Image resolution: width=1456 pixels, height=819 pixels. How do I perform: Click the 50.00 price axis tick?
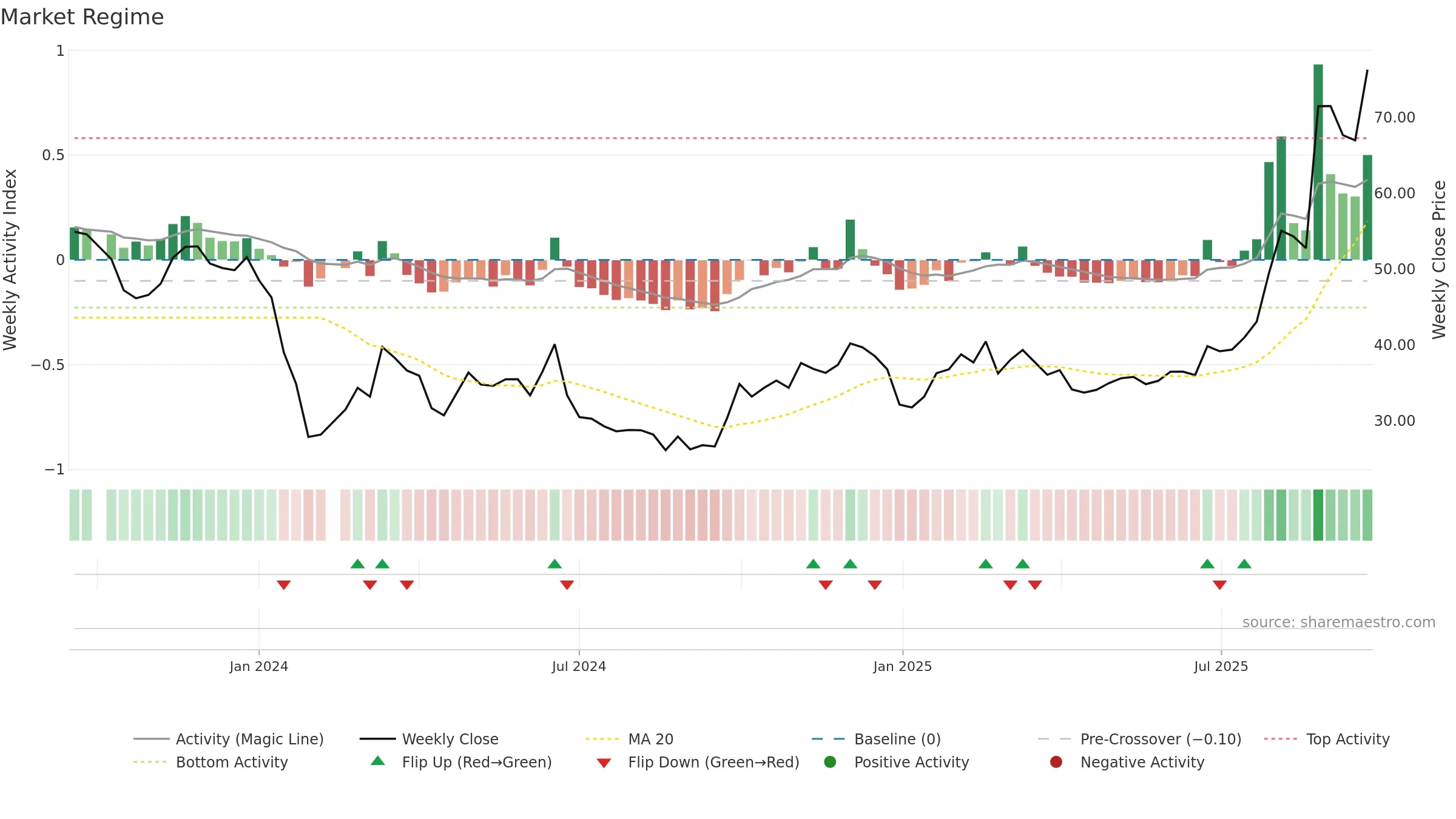click(1395, 269)
